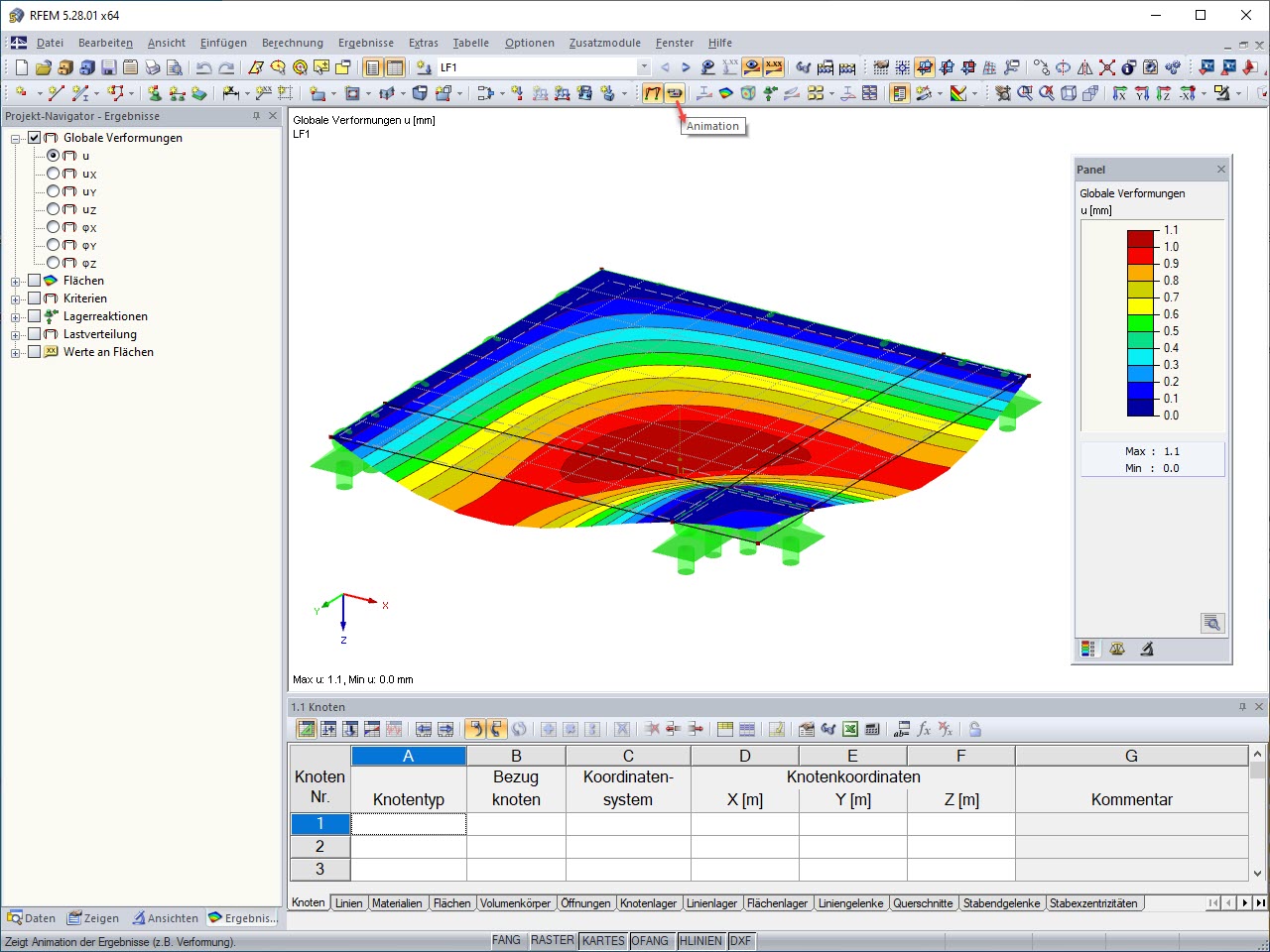
Task: Expand the Kriterien tree node
Action: (x=16, y=299)
